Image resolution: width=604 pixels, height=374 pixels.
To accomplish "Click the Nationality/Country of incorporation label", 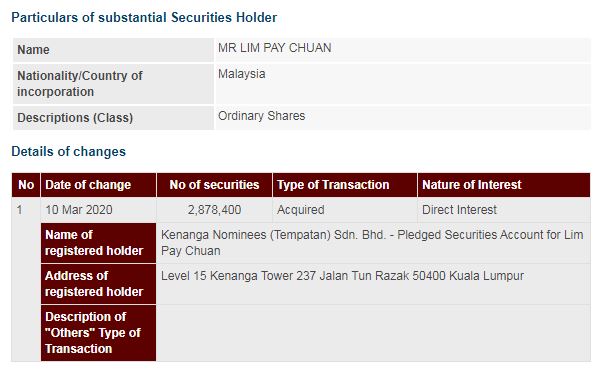I will [x=80, y=84].
